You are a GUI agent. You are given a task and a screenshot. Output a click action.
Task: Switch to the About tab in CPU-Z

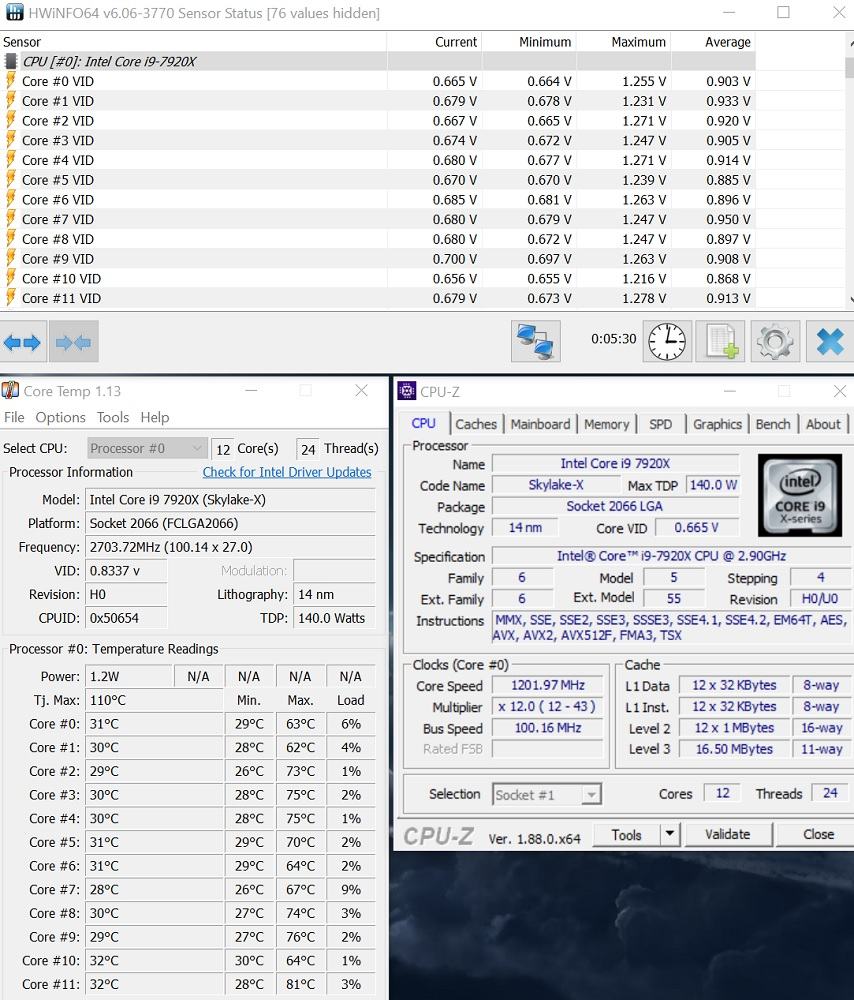click(x=823, y=424)
